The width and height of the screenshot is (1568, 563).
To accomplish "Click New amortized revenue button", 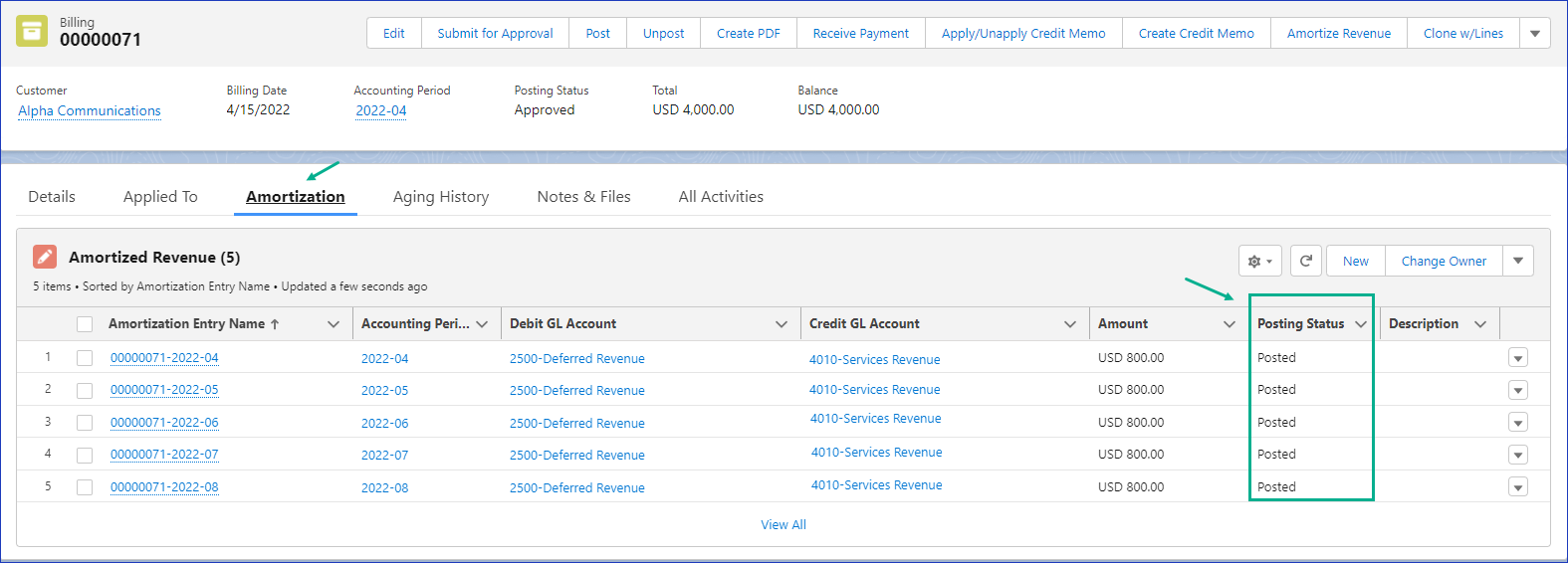I will pos(1356,261).
